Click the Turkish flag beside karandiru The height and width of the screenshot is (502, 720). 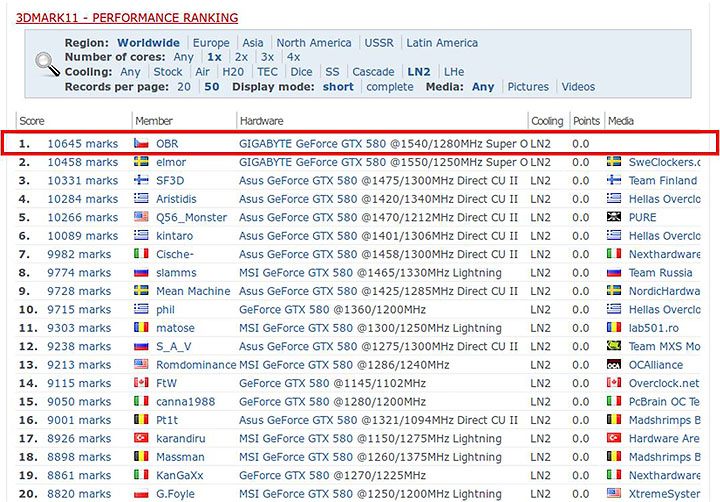coord(141,438)
